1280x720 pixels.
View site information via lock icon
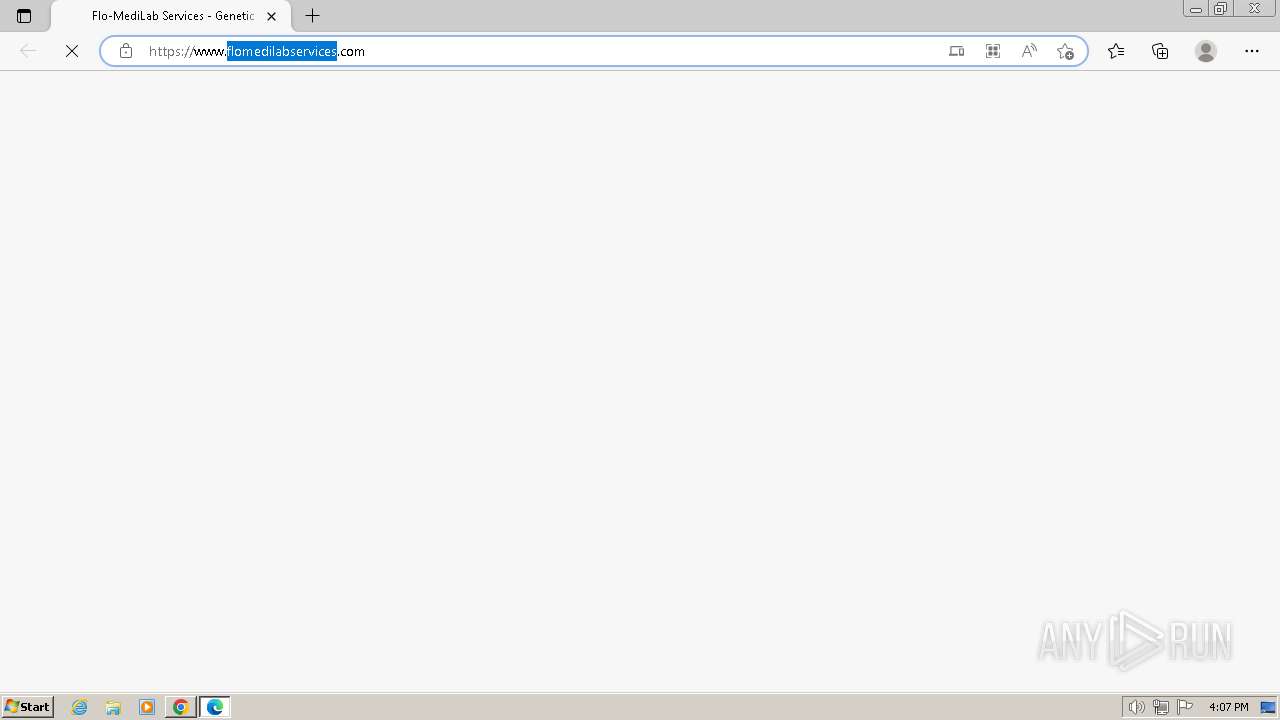[126, 51]
